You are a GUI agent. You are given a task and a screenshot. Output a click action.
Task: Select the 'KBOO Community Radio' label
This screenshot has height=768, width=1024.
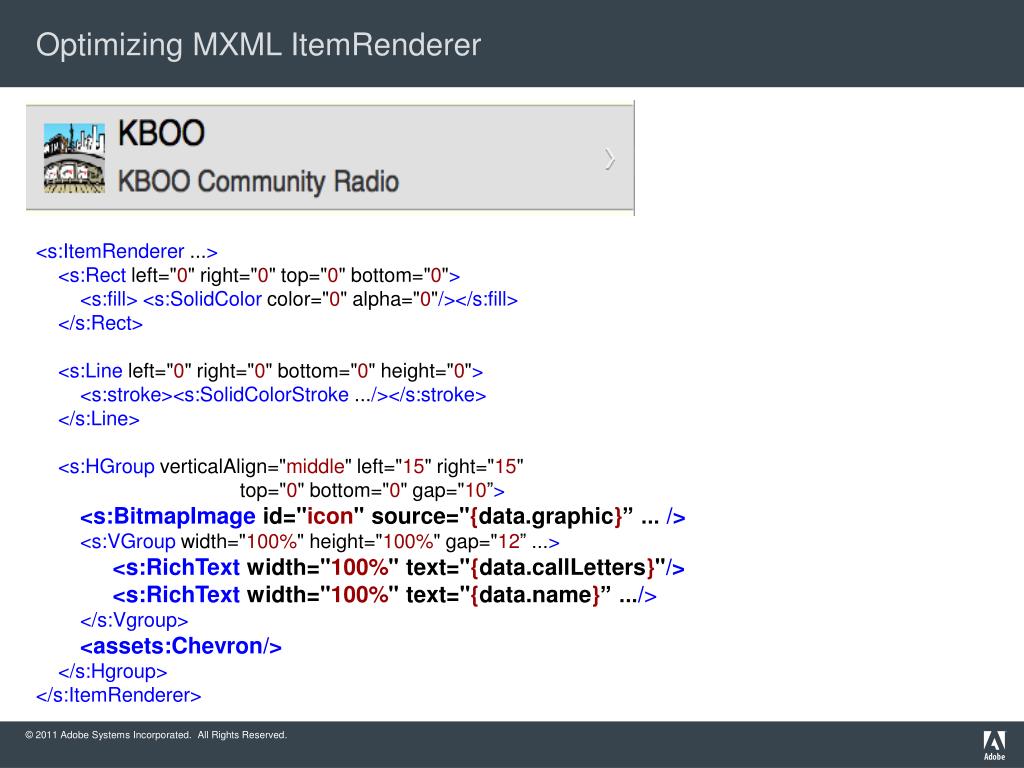click(x=258, y=182)
